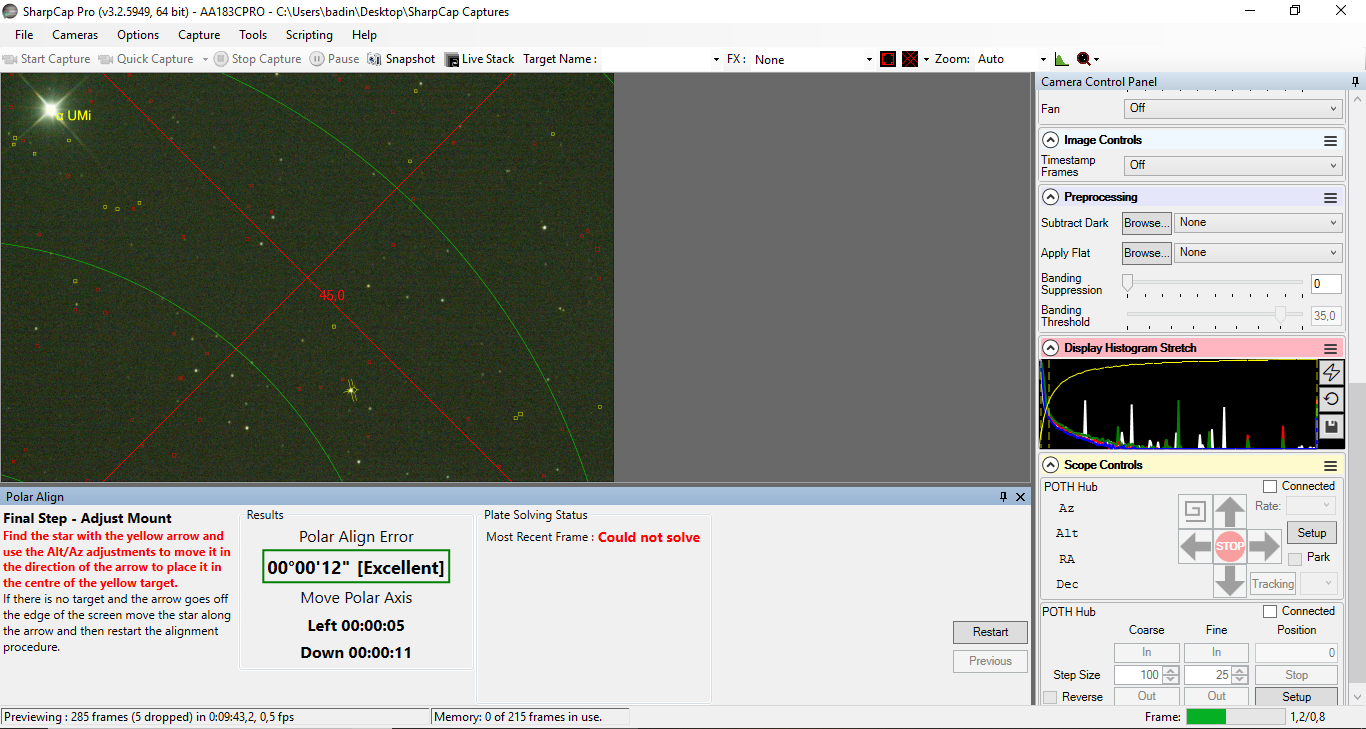The width and height of the screenshot is (1366, 729).
Task: Toggle the red reticule overlay icon
Action: 888,59
